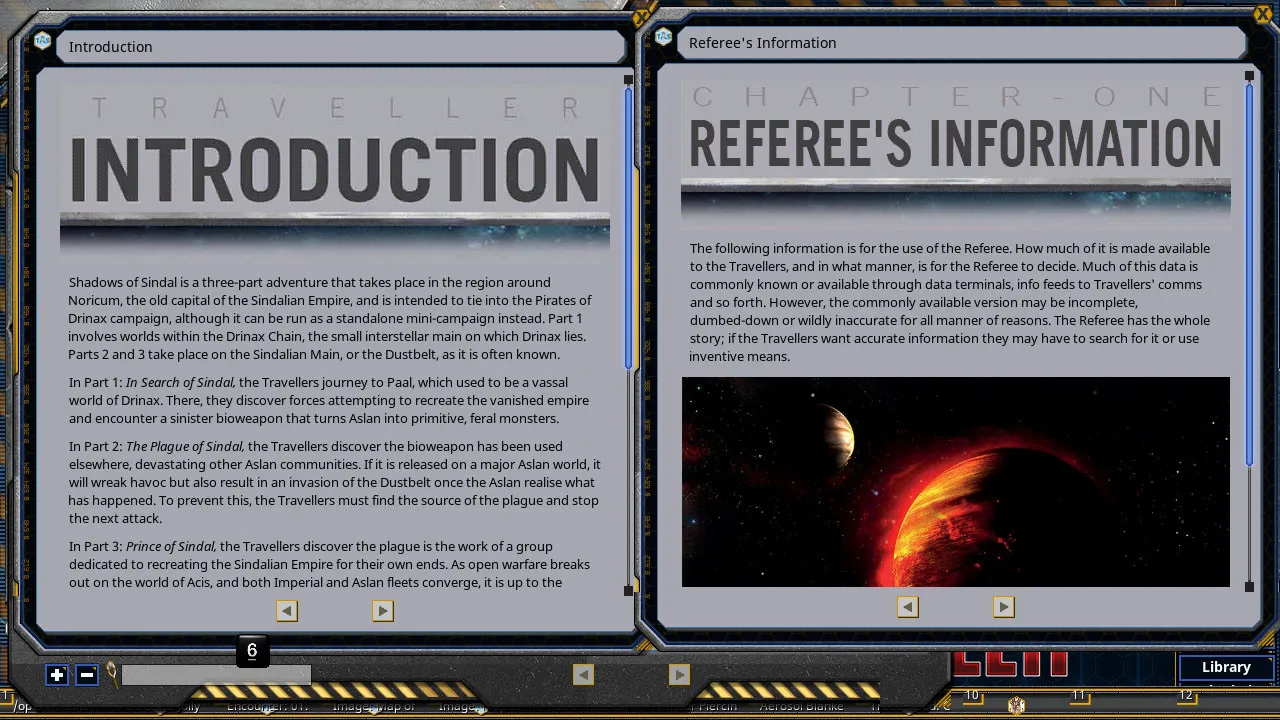Click the bottom-bar right arrow button
The width and height of the screenshot is (1280, 720).
tap(679, 675)
